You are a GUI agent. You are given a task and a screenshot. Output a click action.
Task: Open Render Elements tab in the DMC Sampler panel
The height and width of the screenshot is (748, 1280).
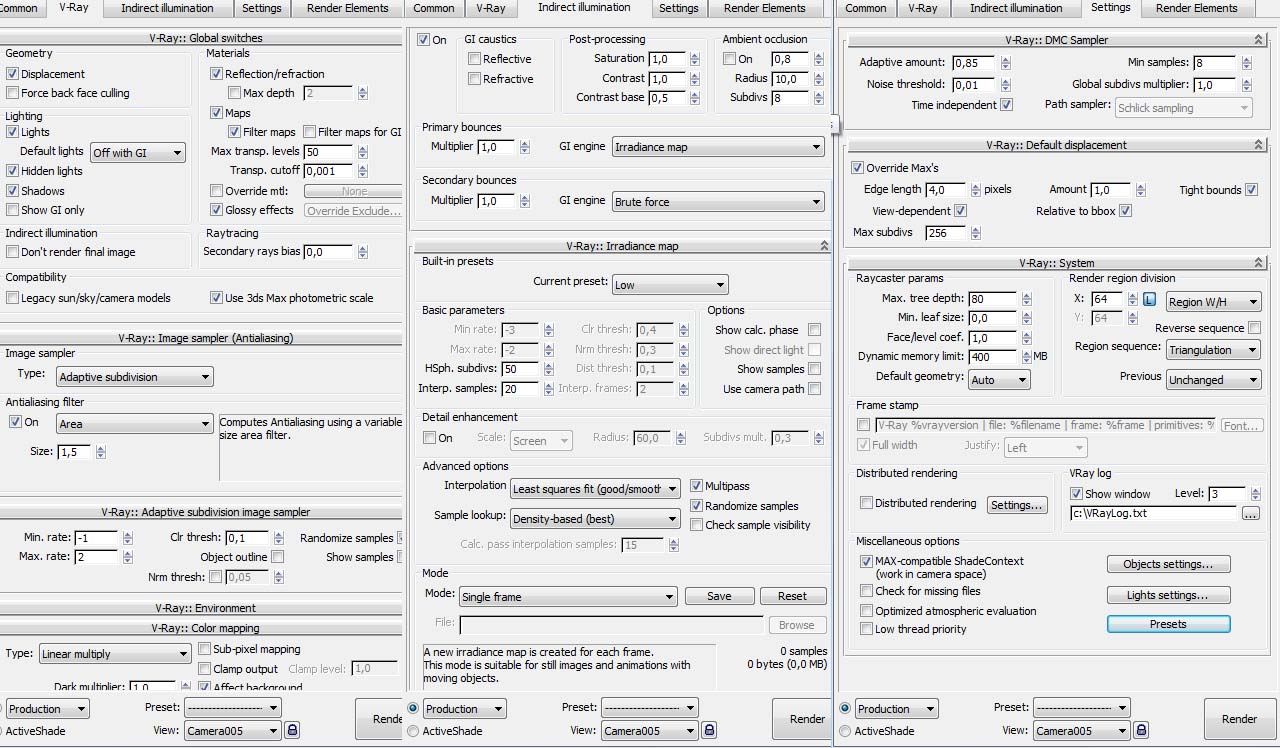1197,8
